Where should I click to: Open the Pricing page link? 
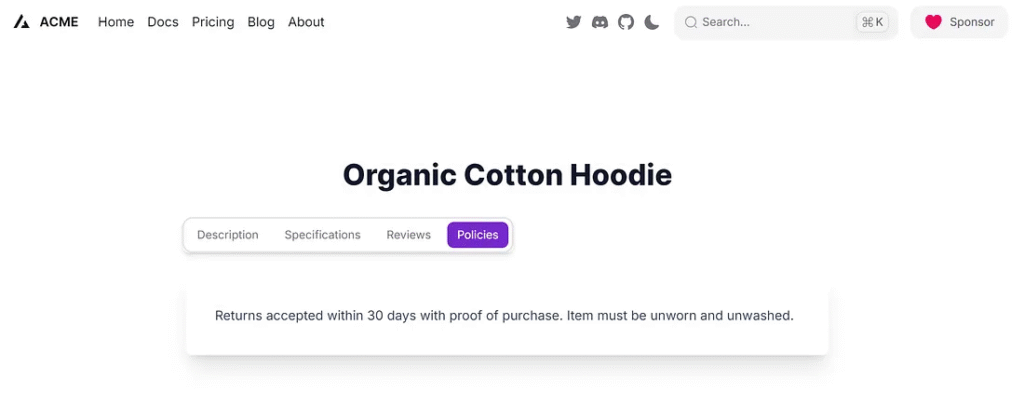tap(213, 22)
